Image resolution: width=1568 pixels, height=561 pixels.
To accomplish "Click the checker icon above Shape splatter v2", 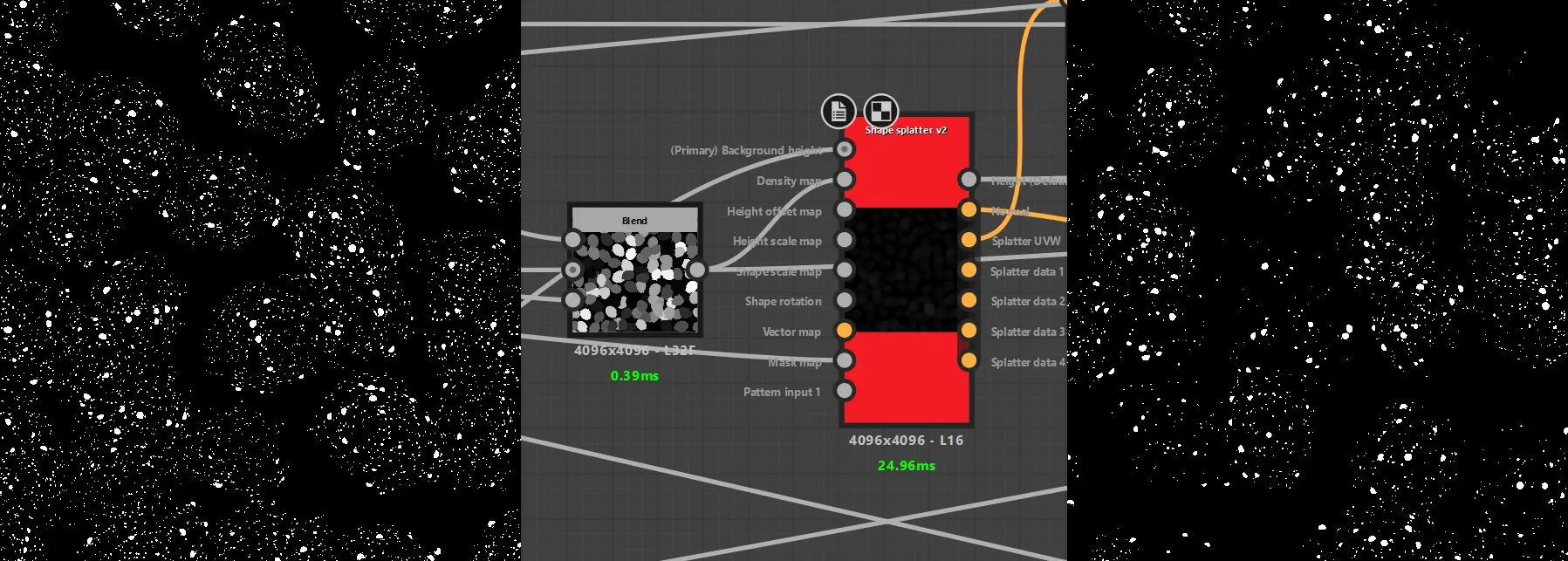I will tap(880, 111).
